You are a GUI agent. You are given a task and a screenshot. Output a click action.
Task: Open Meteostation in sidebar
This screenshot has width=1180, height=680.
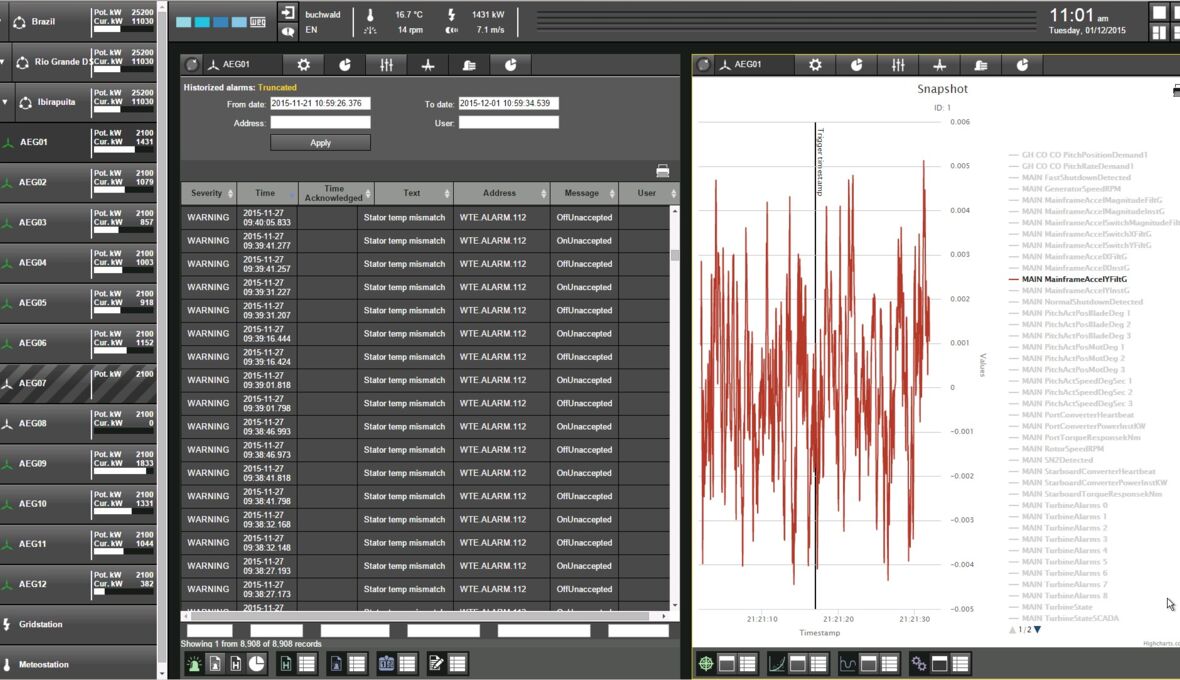tap(78, 664)
